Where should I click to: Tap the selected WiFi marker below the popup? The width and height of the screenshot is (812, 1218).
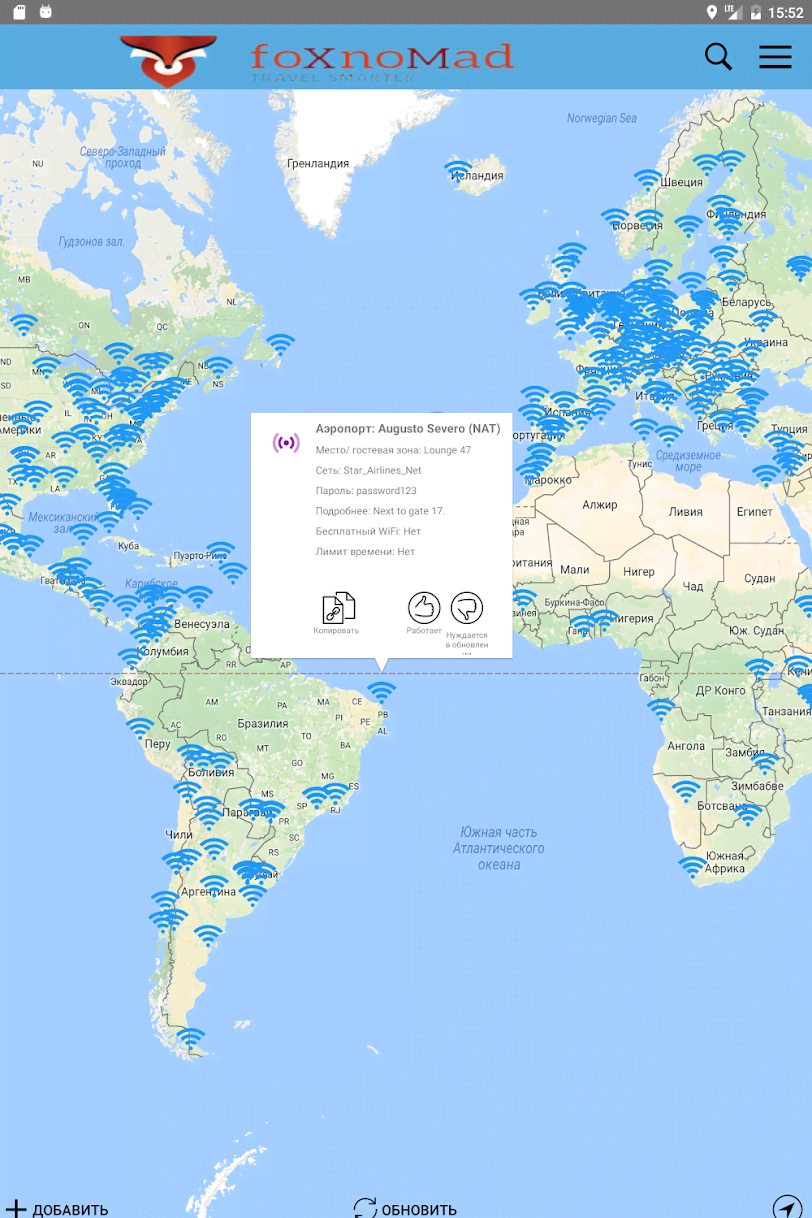click(x=381, y=691)
